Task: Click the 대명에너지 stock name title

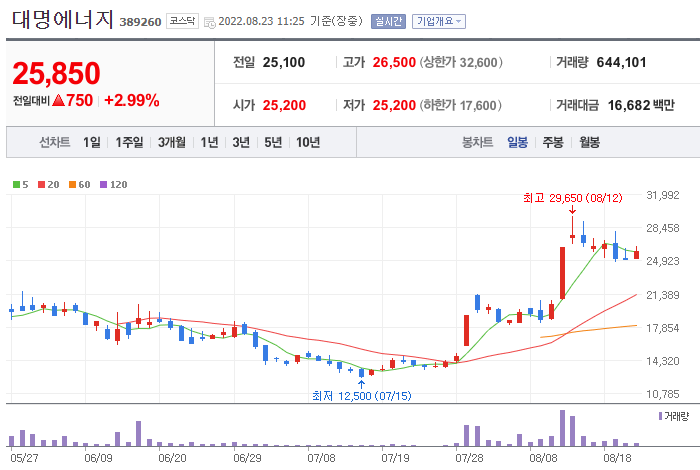Action: (62, 20)
